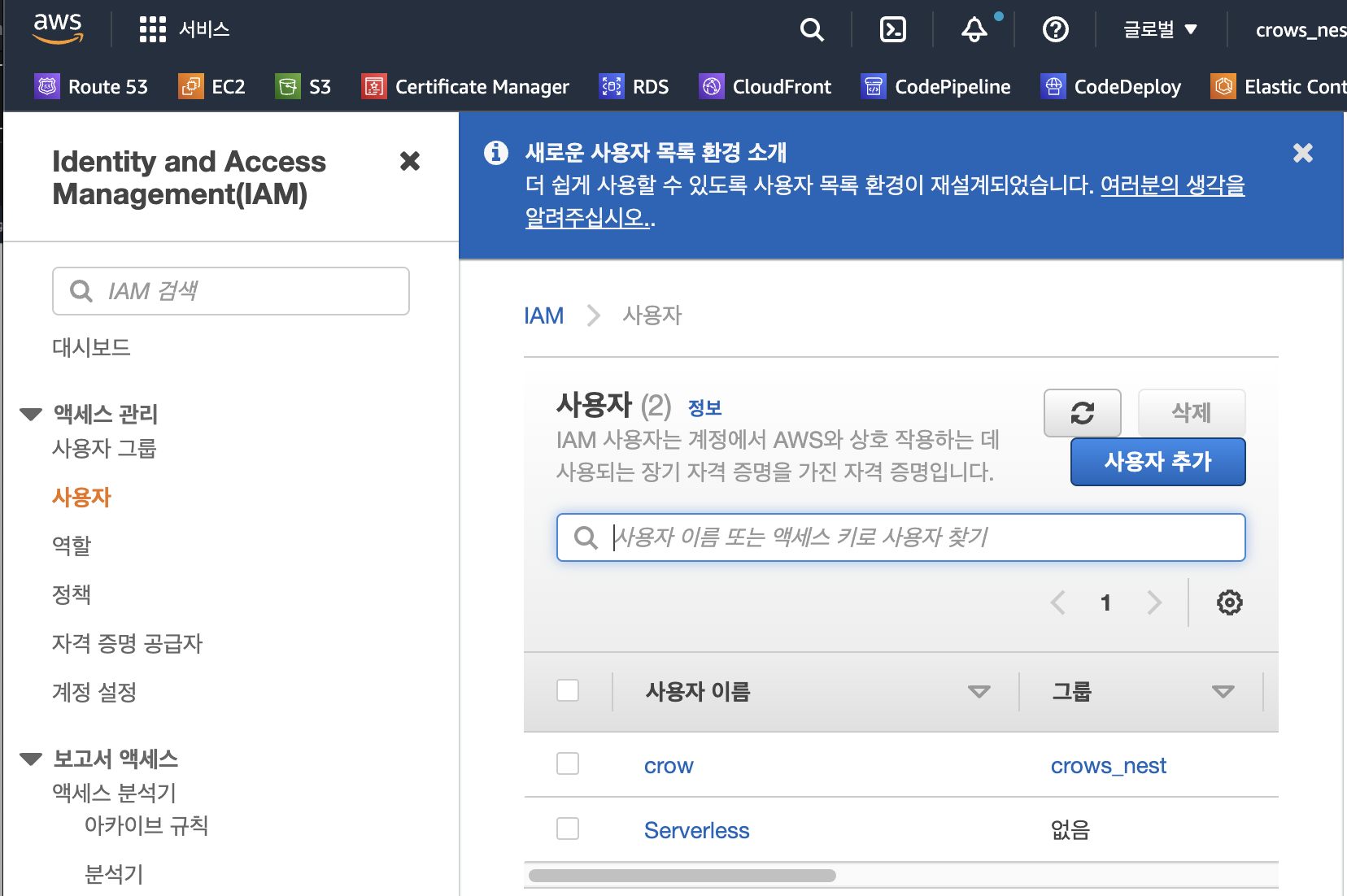
Task: Open 역할 in the sidebar
Action: click(72, 546)
